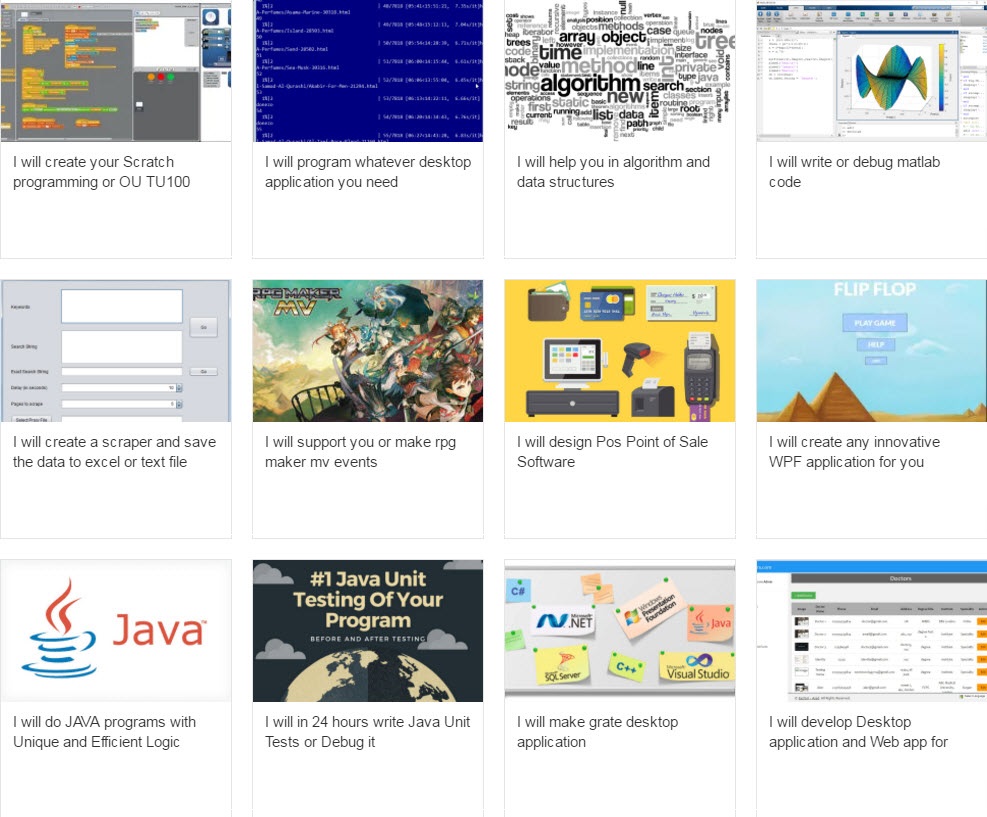The width and height of the screenshot is (987, 817).
Task: Select 'I will create any innovative WPF application' title
Action: point(854,452)
